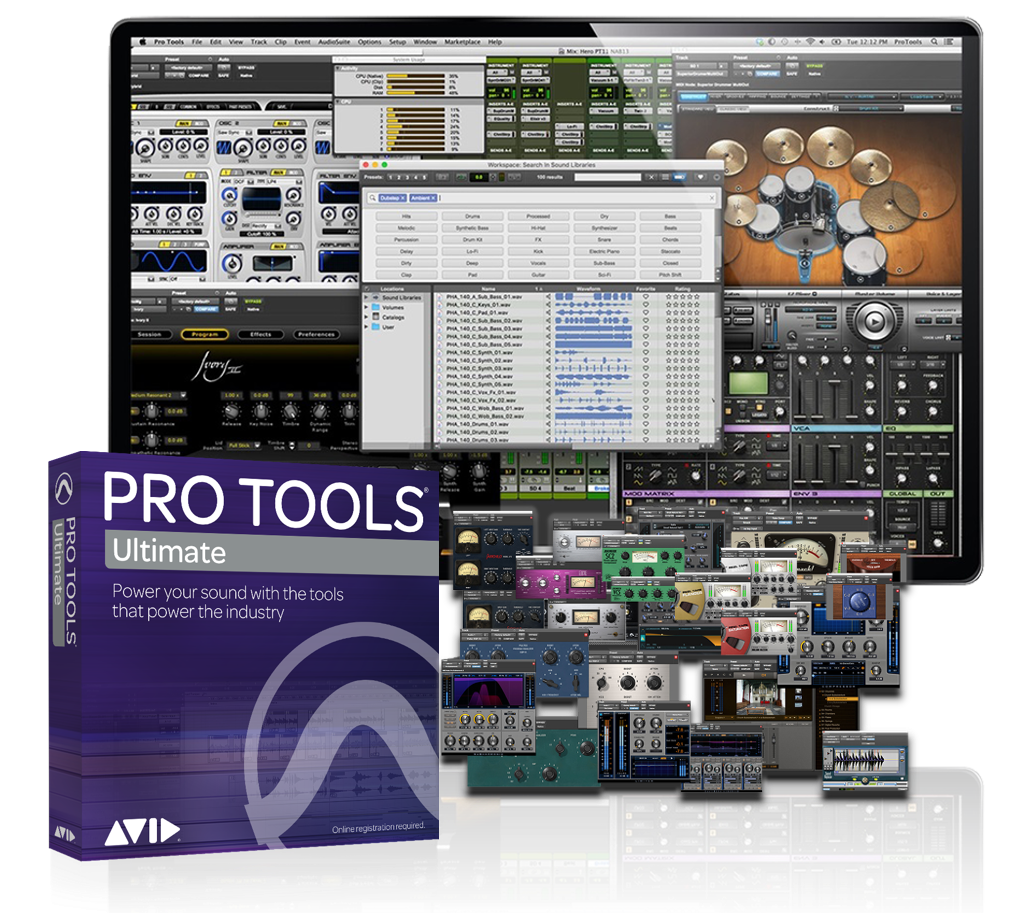This screenshot has width=1010, height=913.
Task: Give PHA_140_Drums_03.wav a five-star rating
Action: 697,440
